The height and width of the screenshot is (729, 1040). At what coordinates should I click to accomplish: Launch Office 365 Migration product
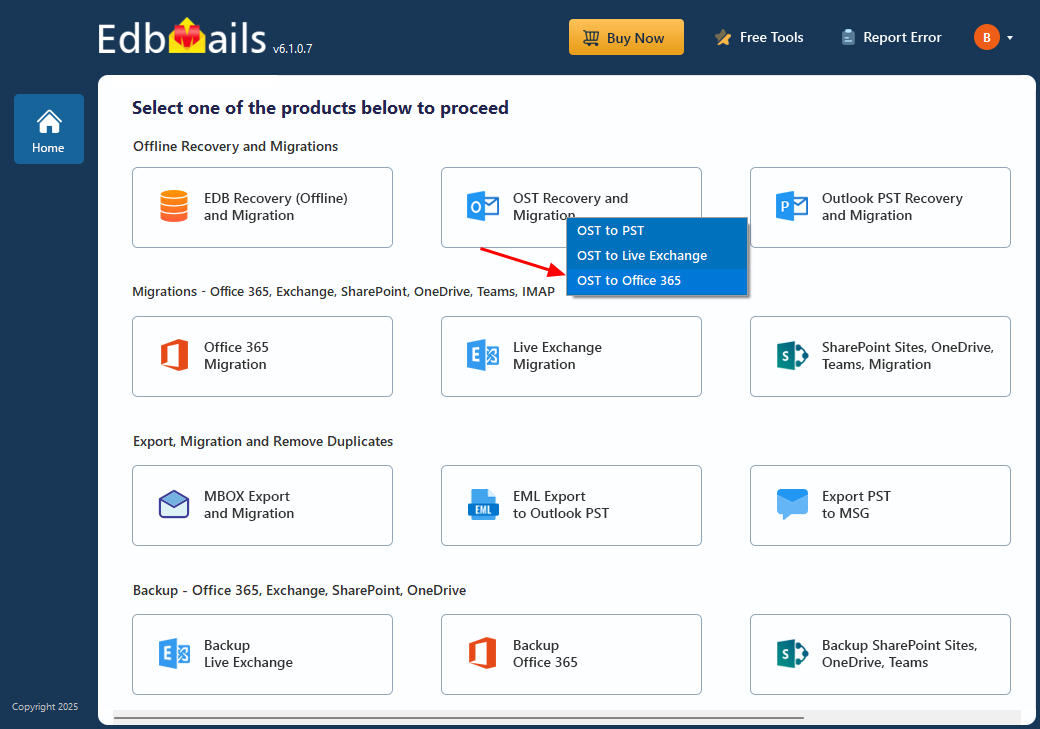[262, 357]
